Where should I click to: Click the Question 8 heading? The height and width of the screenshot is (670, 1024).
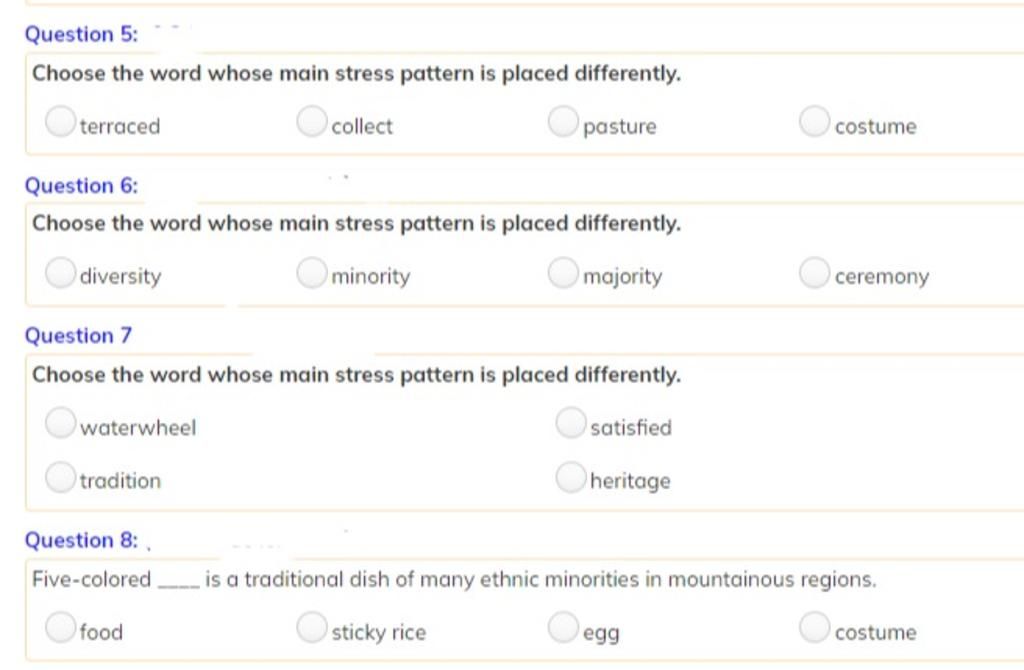tap(82, 540)
